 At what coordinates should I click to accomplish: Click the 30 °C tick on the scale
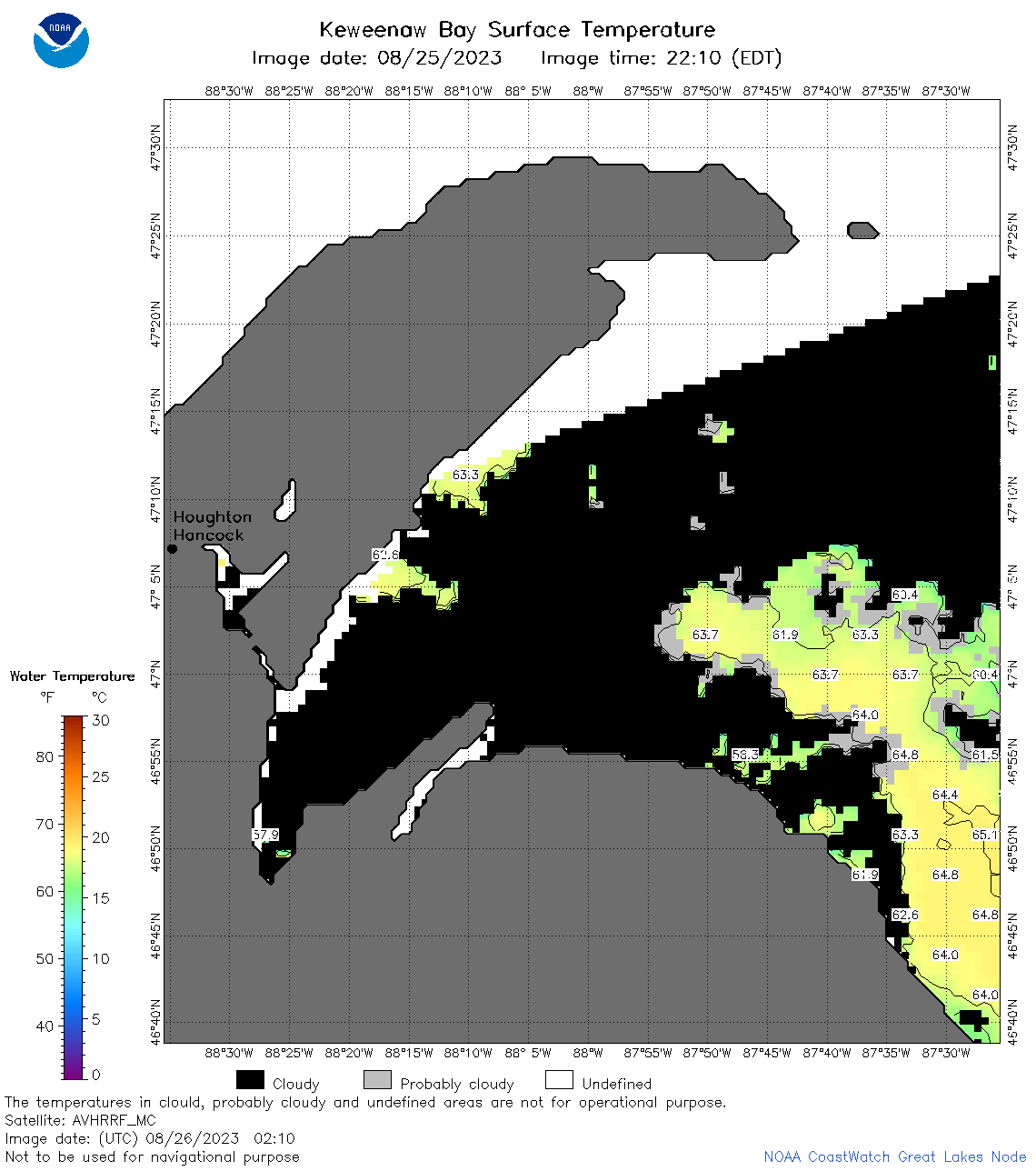(x=101, y=720)
